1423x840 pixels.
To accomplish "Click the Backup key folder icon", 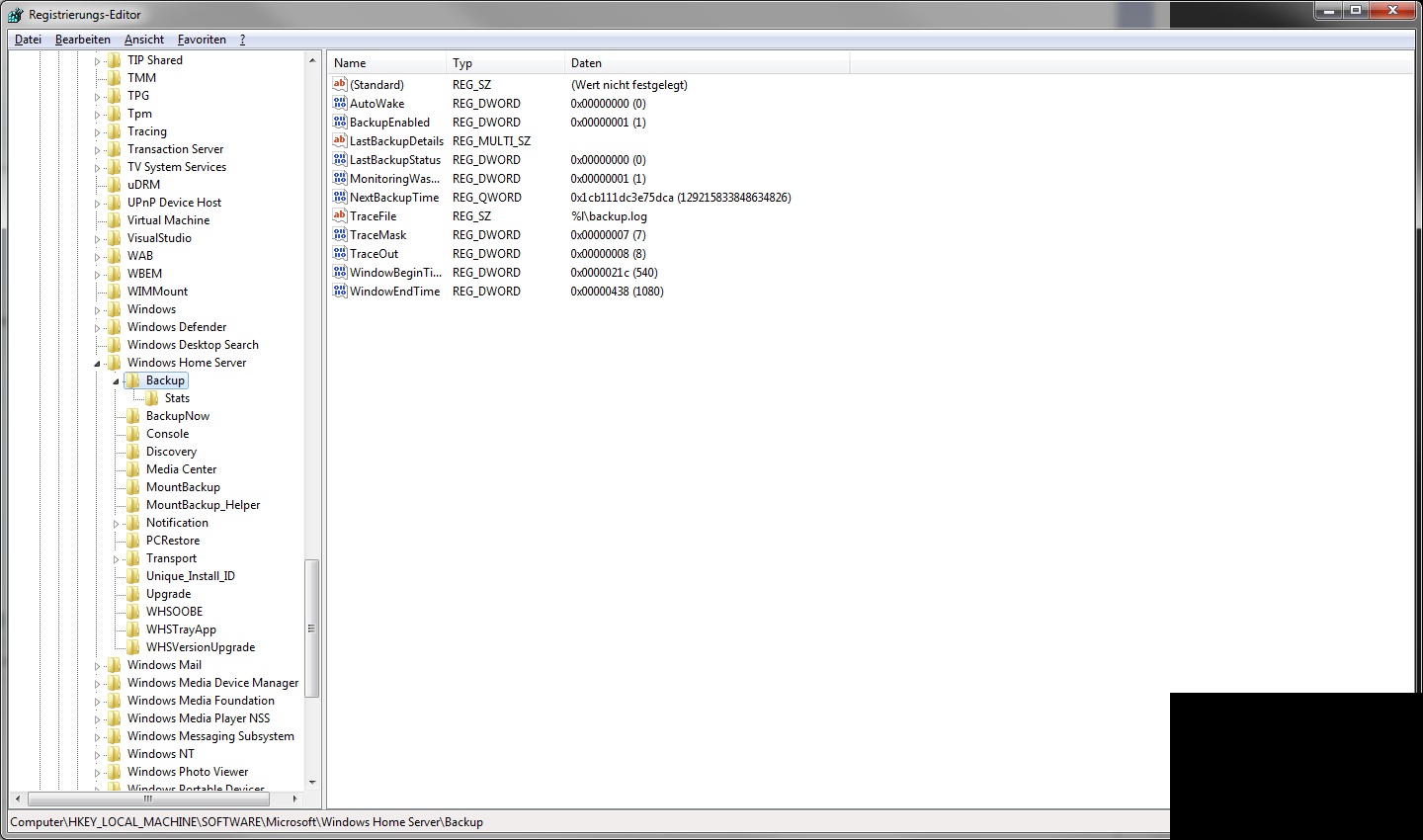I will coord(133,380).
